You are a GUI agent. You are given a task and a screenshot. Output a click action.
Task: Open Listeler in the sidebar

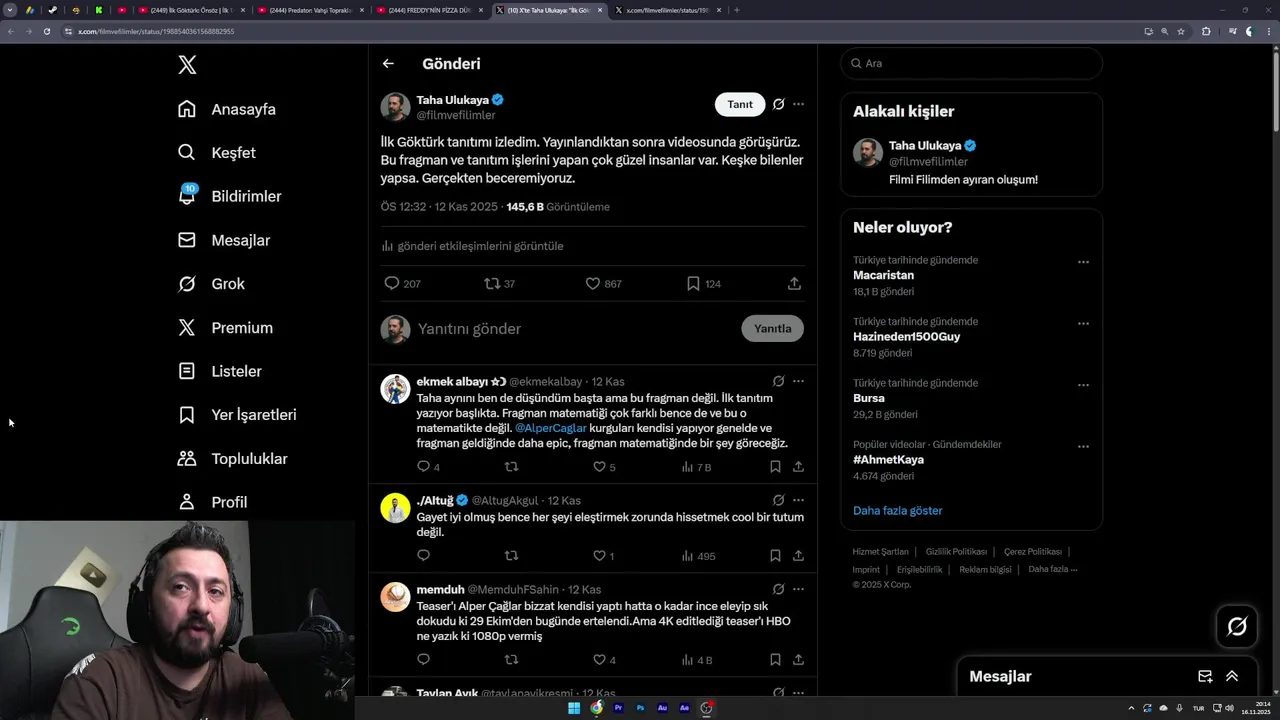(219, 371)
